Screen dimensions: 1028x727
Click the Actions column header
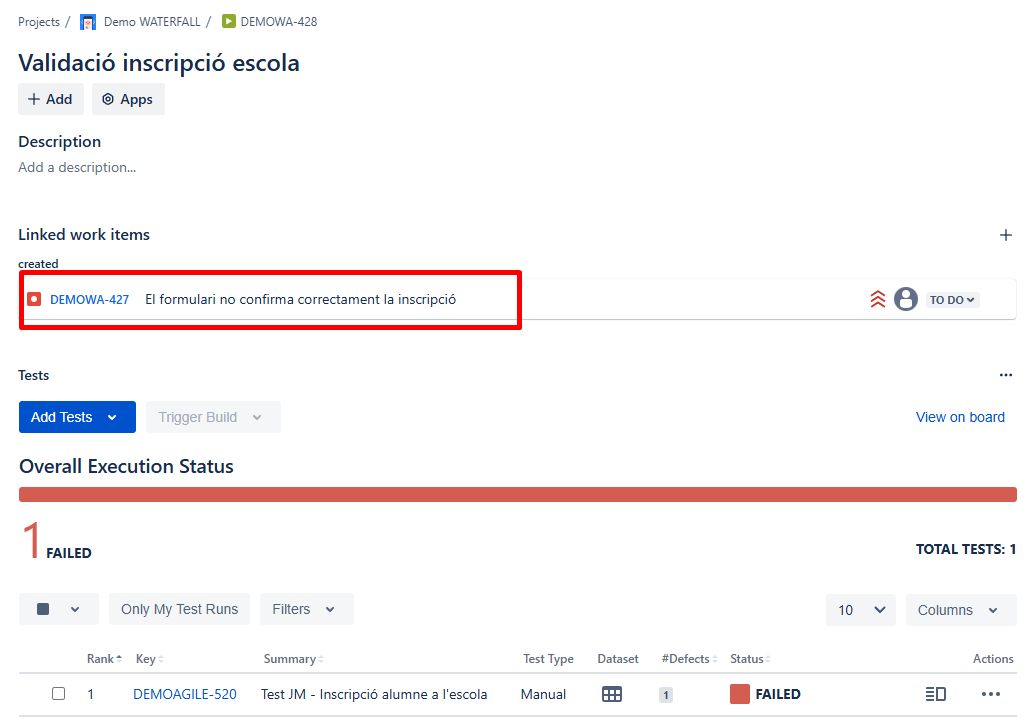pos(993,659)
